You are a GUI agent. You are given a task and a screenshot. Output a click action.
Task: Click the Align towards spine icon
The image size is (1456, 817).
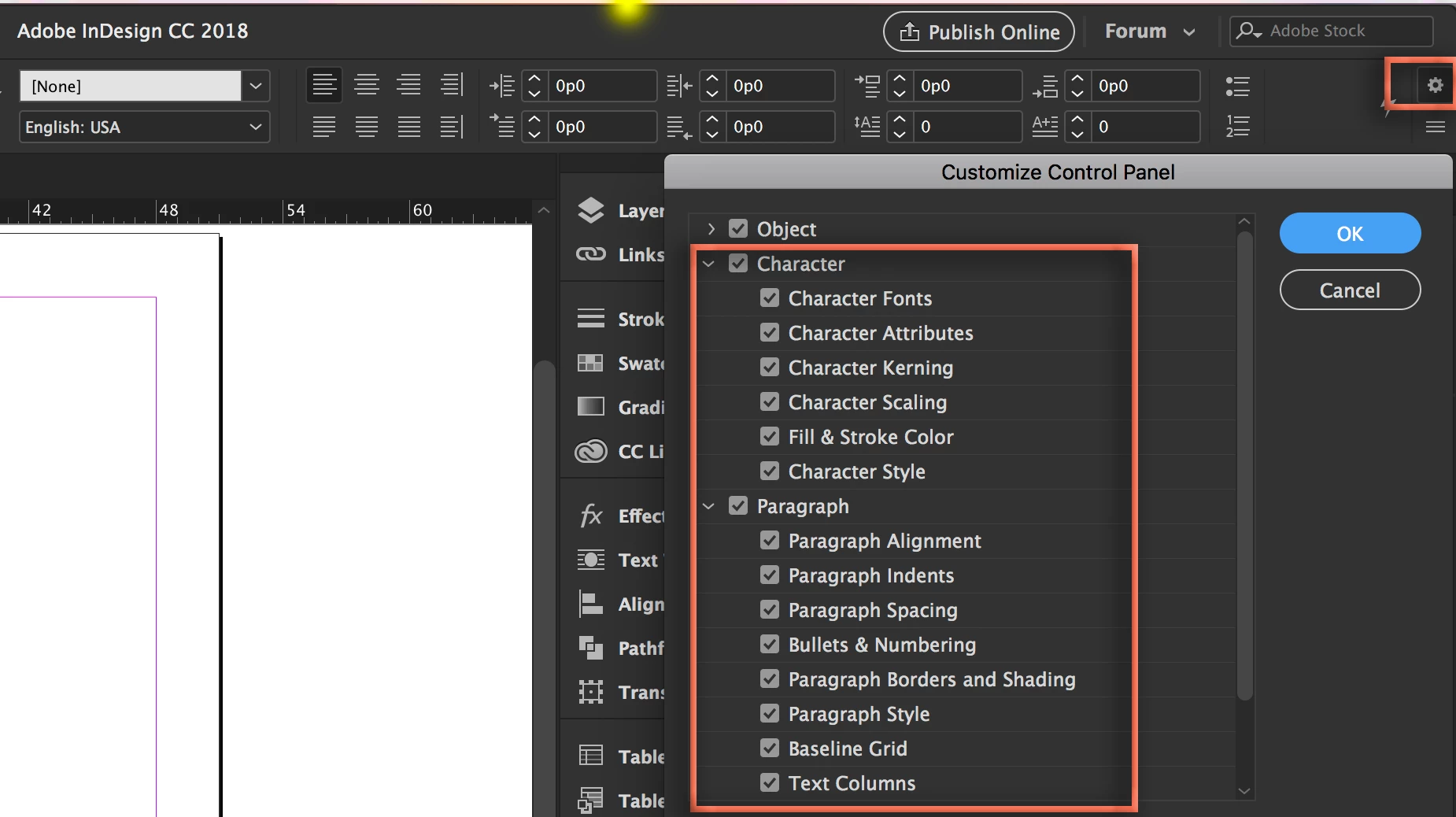451,85
